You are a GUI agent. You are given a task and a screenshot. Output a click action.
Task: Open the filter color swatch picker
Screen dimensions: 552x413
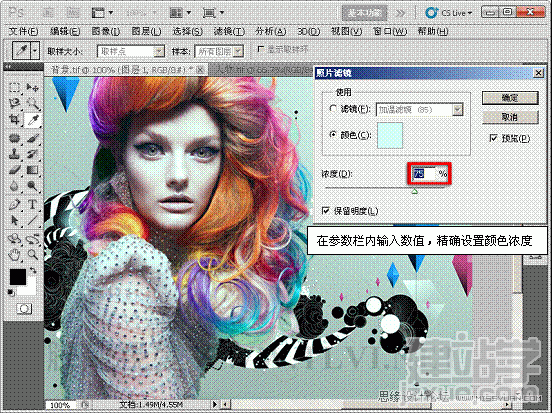(390, 135)
